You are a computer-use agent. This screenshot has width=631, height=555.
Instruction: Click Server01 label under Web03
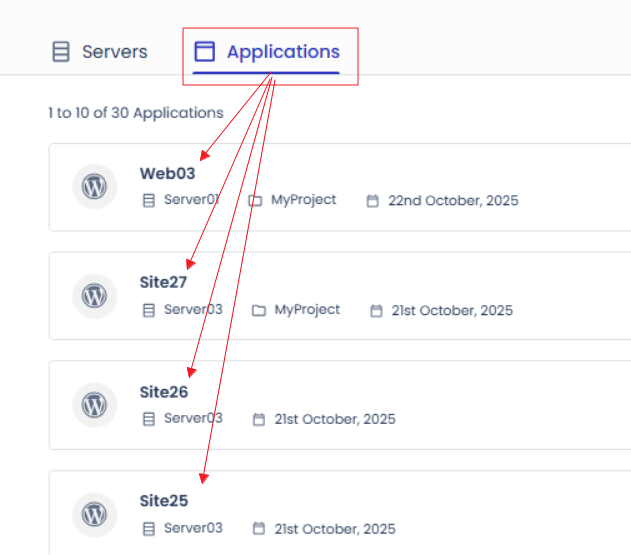click(x=191, y=200)
